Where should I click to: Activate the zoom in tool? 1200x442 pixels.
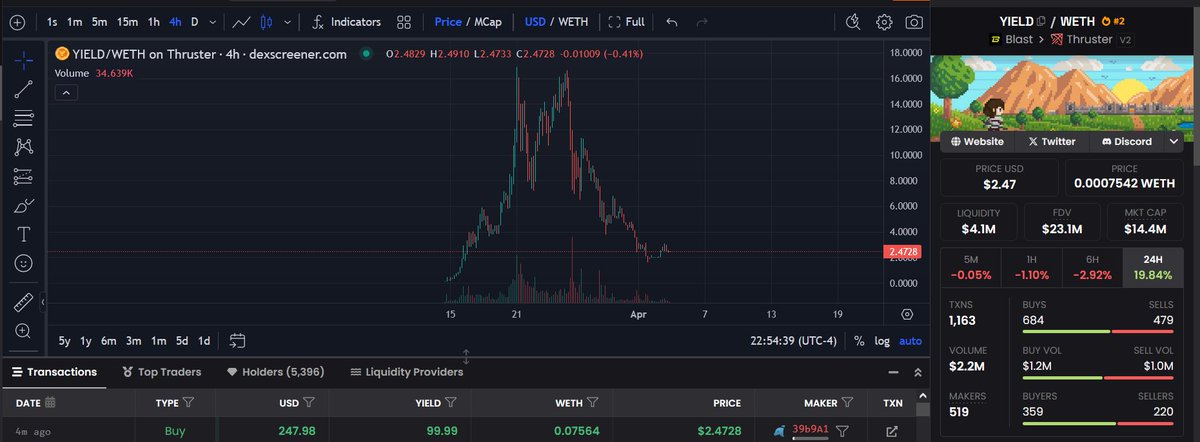[24, 330]
